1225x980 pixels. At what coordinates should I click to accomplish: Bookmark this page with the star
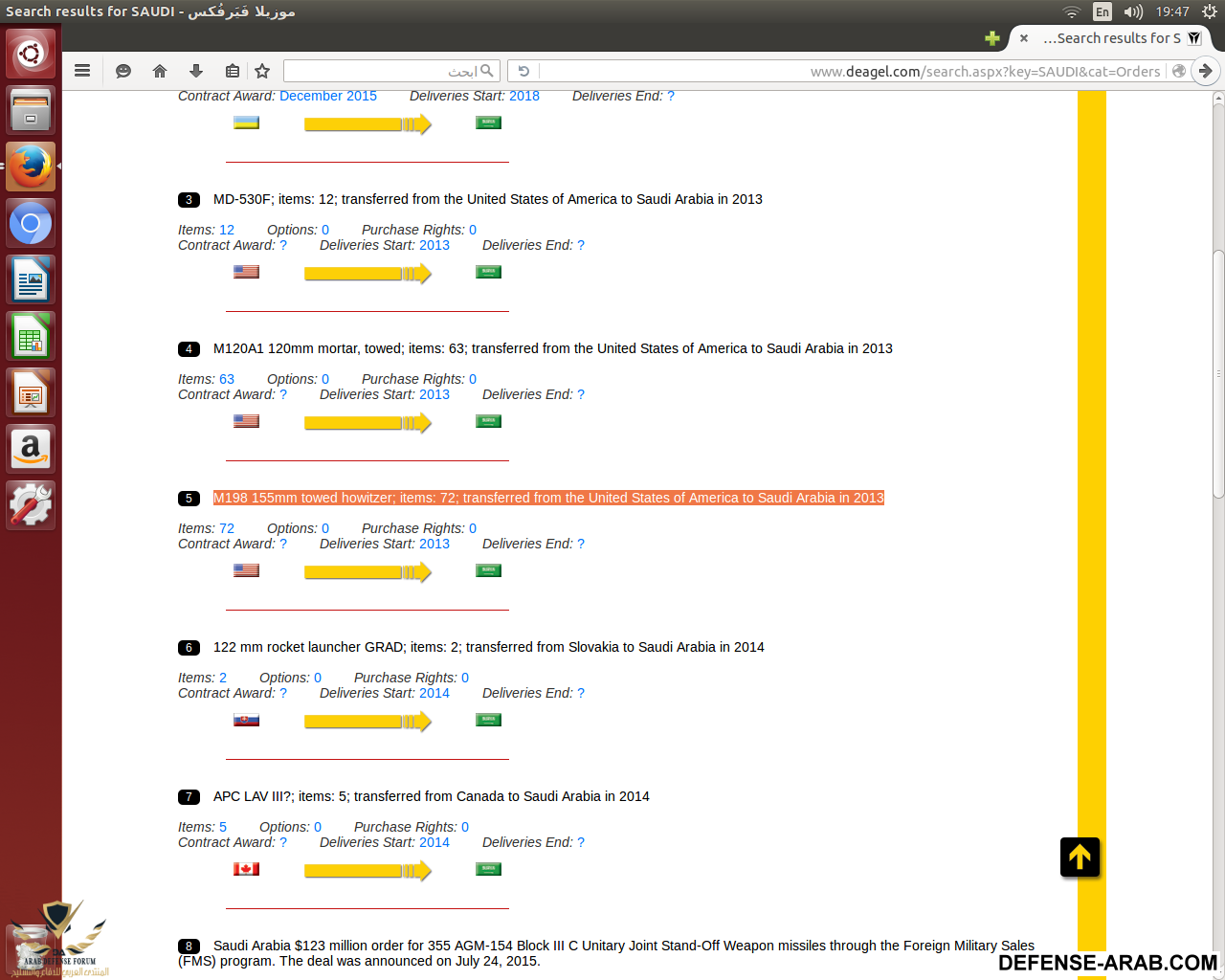point(262,71)
